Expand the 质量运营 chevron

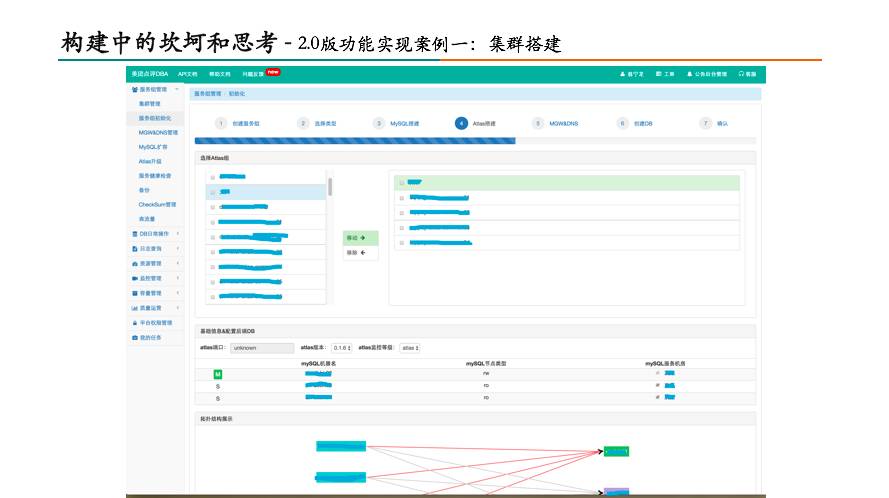click(x=177, y=308)
